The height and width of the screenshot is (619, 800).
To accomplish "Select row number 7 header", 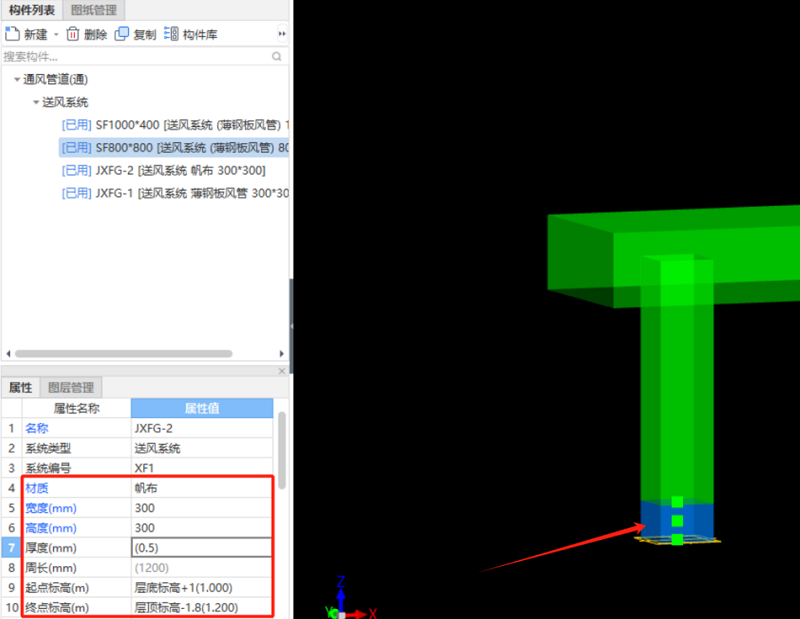I will 11,548.
